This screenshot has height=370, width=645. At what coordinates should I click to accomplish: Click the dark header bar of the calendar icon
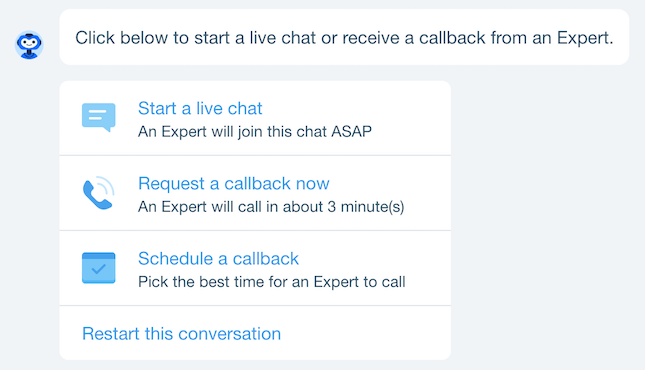tap(99, 256)
